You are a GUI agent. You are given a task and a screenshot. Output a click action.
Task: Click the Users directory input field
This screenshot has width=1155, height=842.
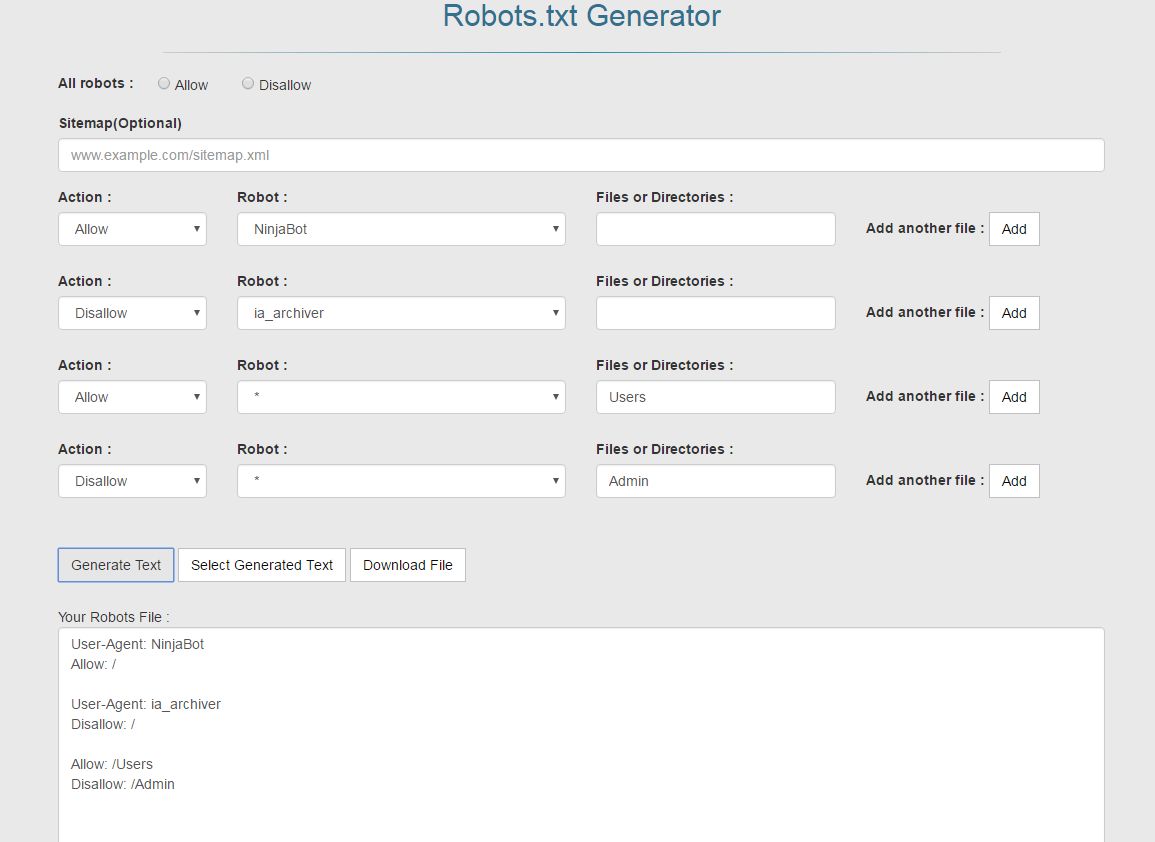pos(715,397)
